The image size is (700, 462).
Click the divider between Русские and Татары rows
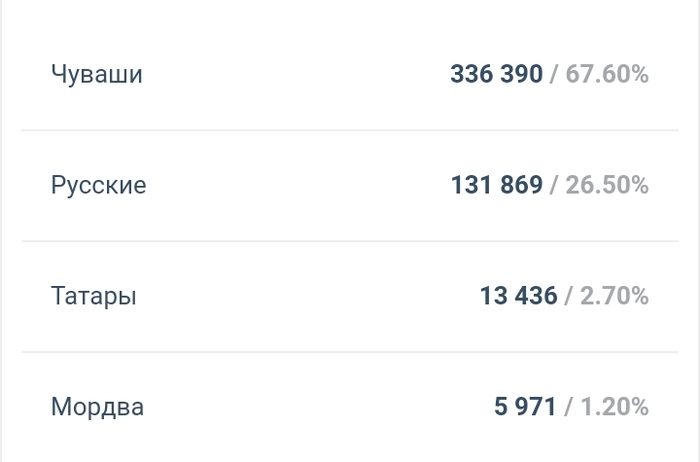[350, 241]
